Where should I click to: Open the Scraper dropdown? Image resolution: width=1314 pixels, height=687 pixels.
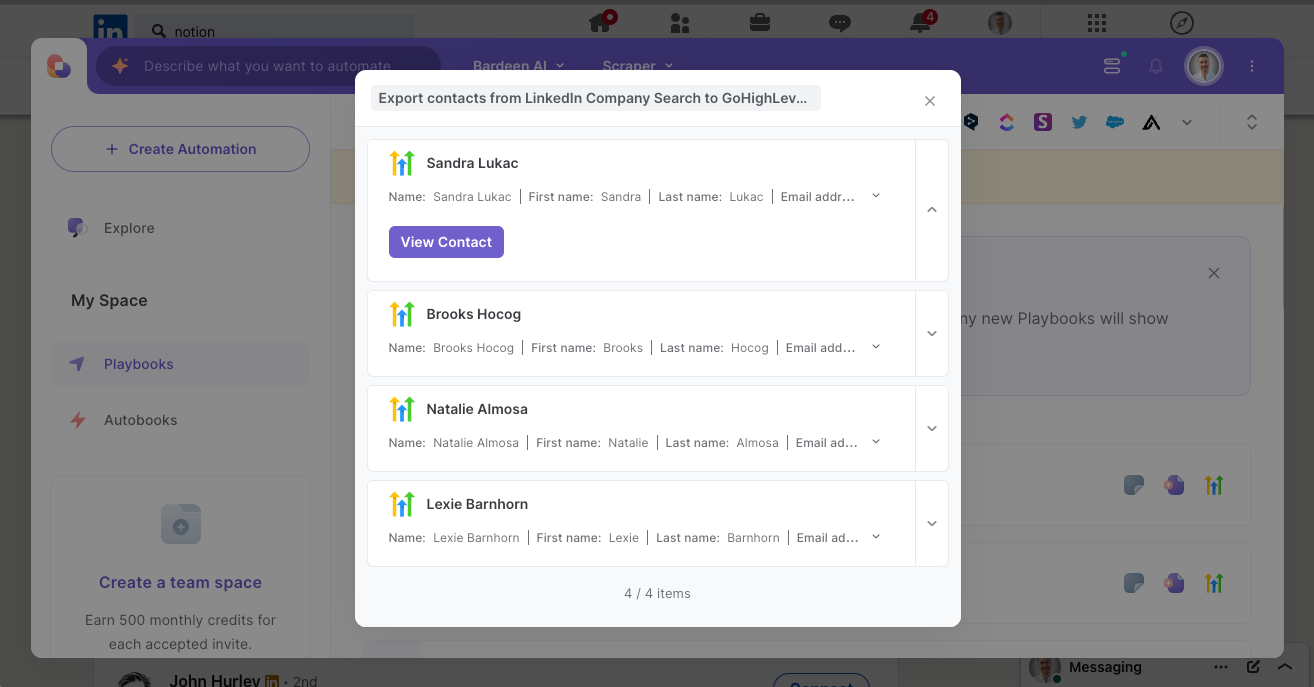638,66
